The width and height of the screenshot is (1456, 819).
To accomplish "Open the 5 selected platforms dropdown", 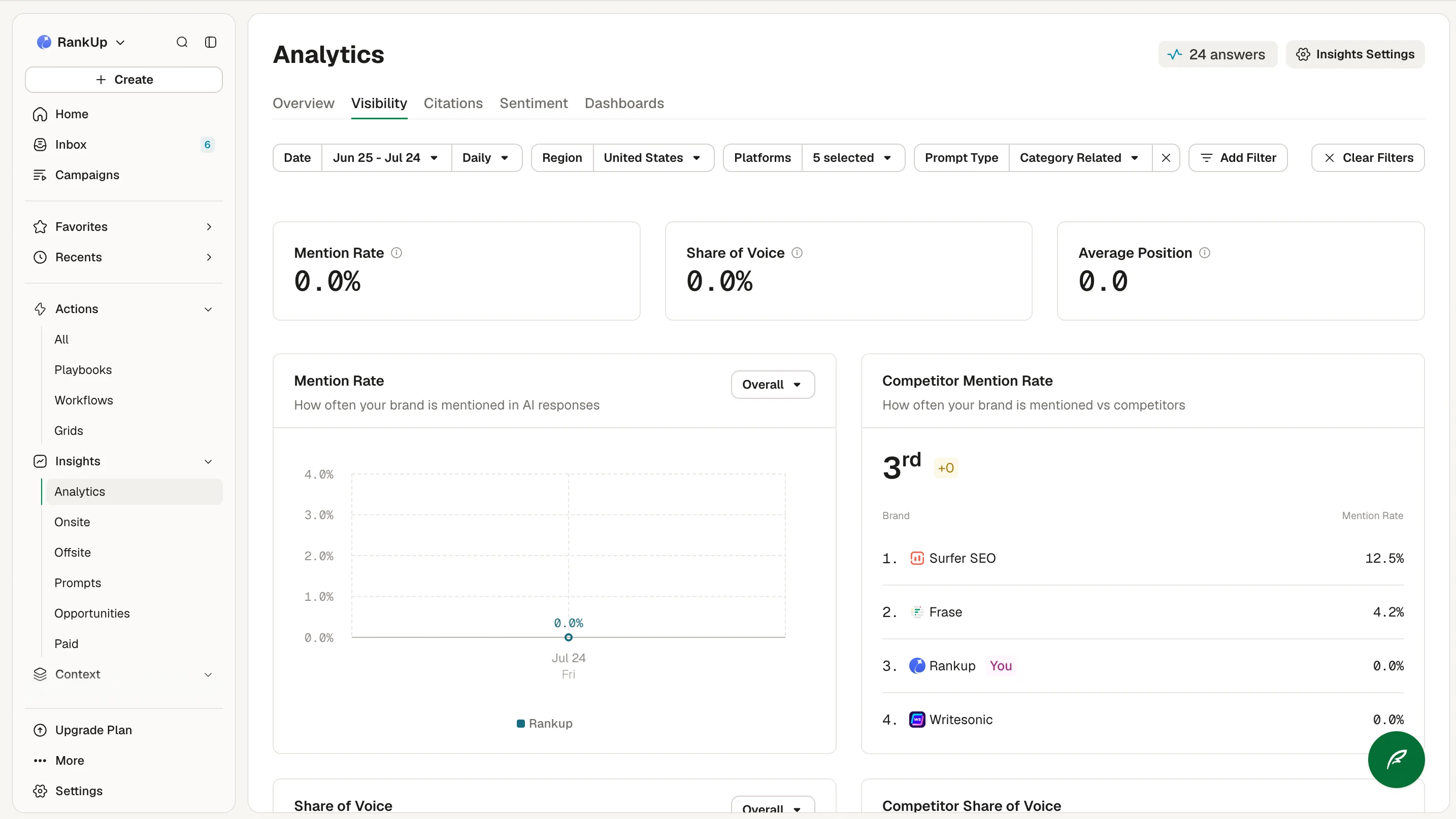I will click(x=852, y=158).
